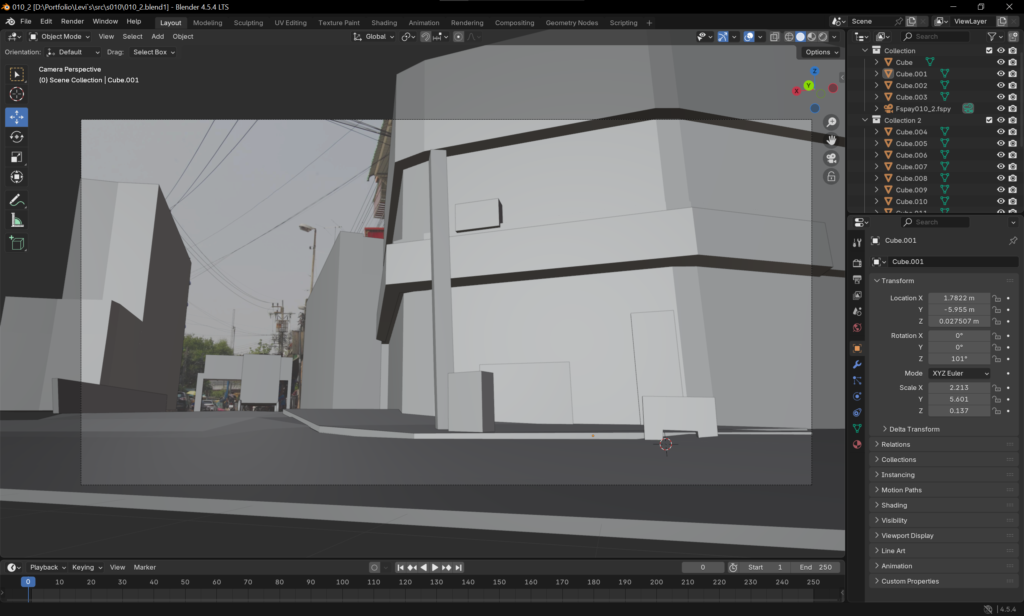Open the Render menu
Image resolution: width=1024 pixels, height=616 pixels.
click(x=72, y=21)
